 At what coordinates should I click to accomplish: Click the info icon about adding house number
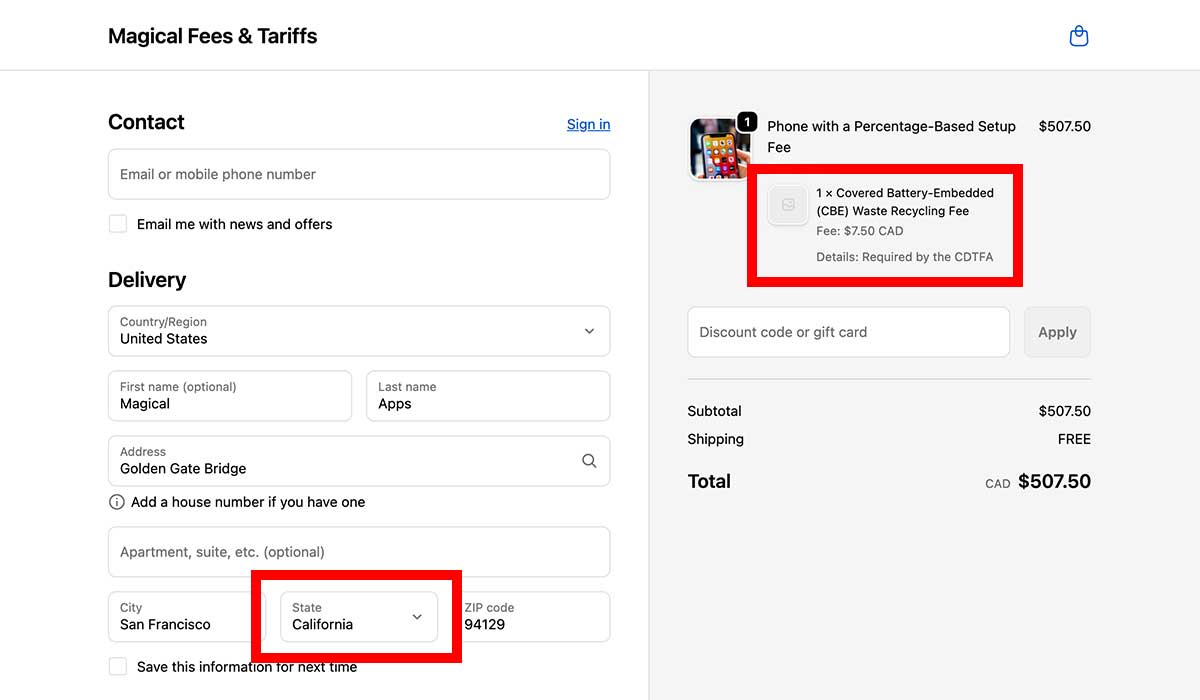(x=117, y=502)
